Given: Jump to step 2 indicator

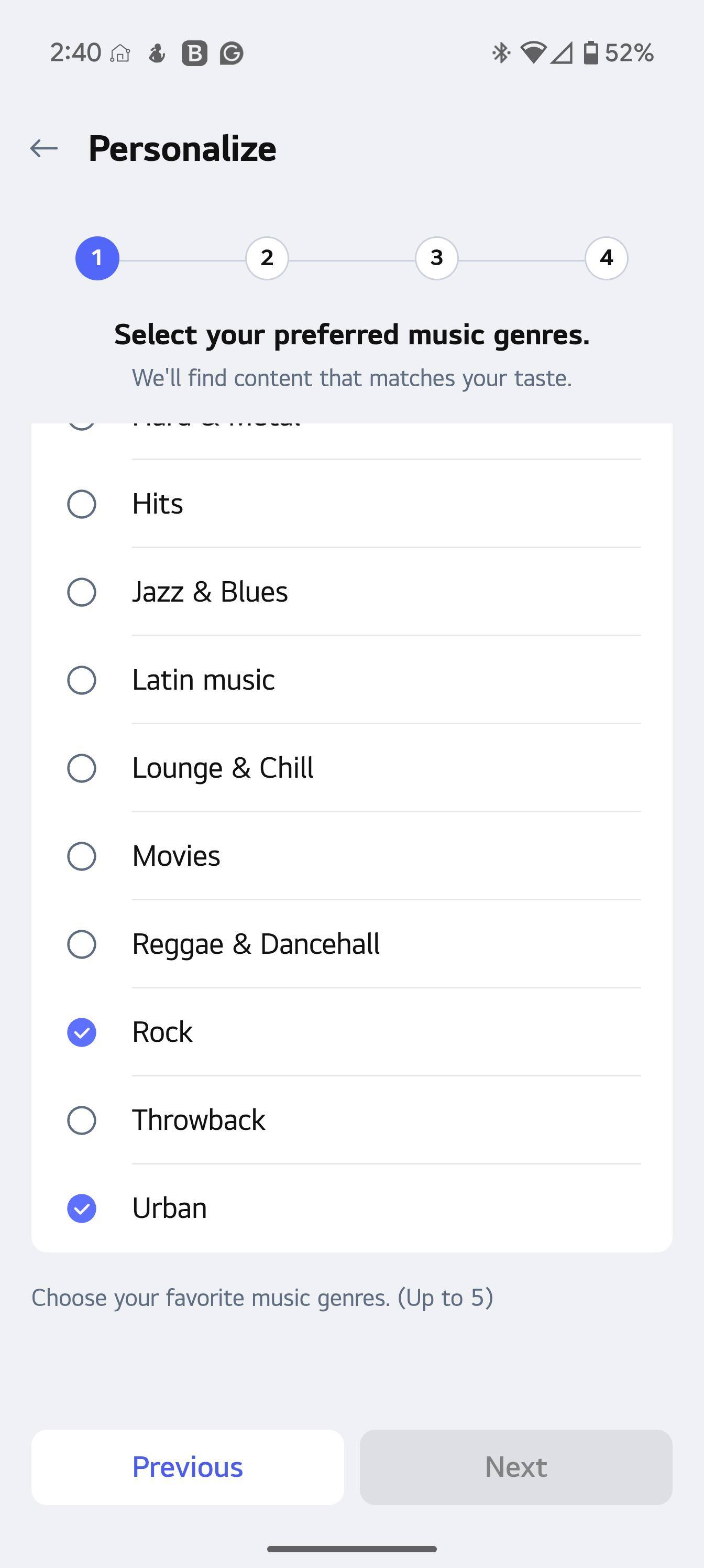Looking at the screenshot, I should (267, 258).
